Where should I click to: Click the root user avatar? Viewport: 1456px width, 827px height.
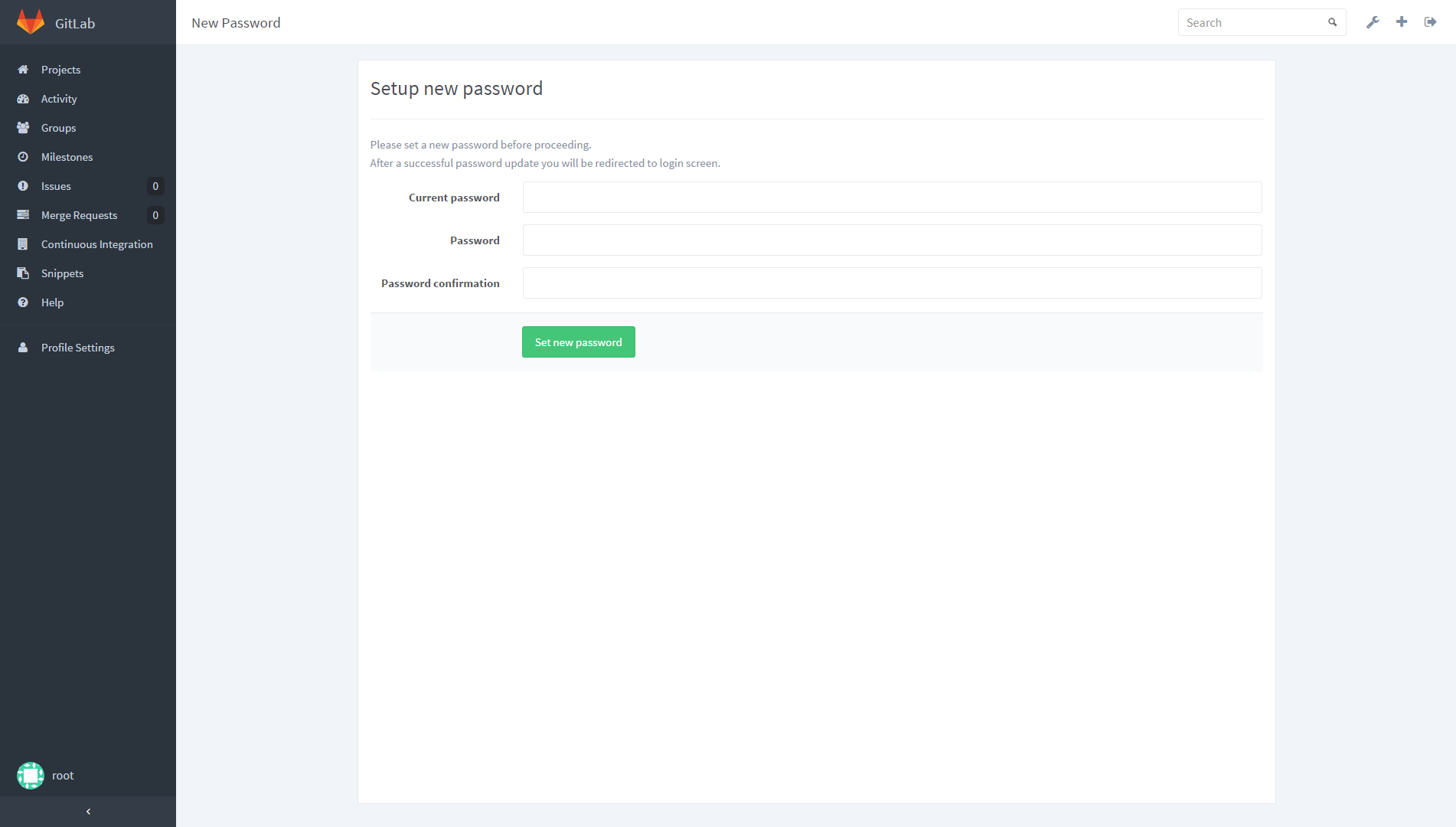click(x=31, y=776)
